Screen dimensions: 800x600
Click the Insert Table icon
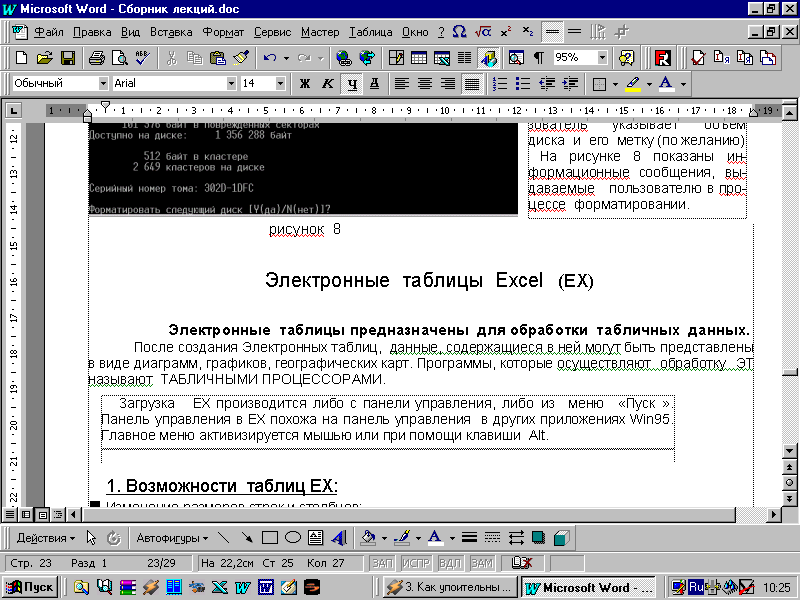419,58
